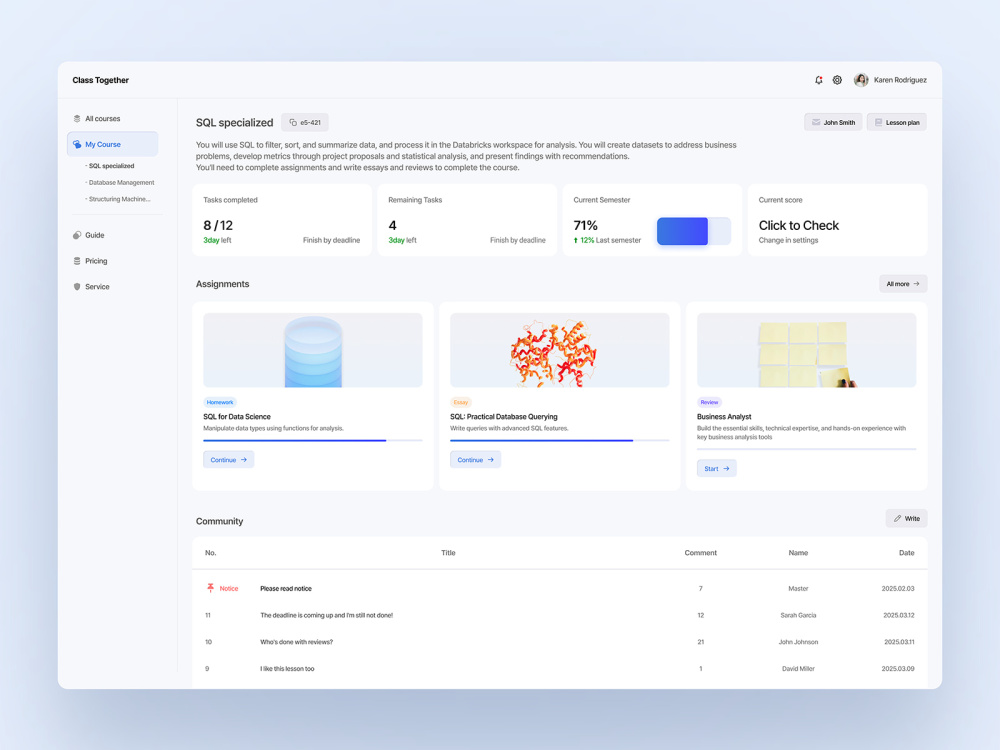This screenshot has width=1000, height=750.
Task: Click Karen Rodriguez profile avatar
Action: pos(861,80)
